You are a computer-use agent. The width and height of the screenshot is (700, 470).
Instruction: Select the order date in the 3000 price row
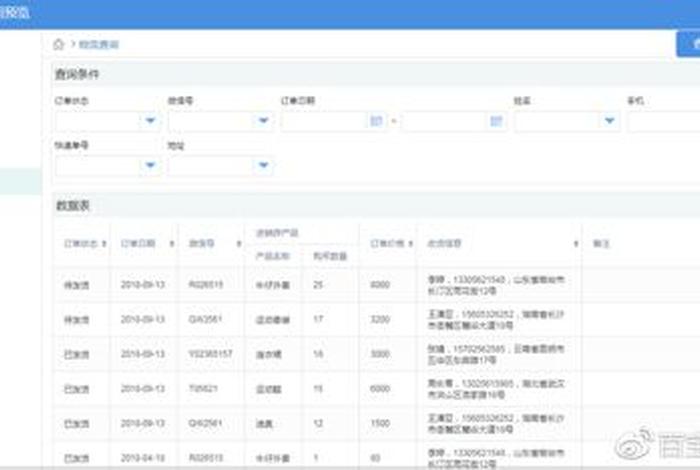pos(143,354)
